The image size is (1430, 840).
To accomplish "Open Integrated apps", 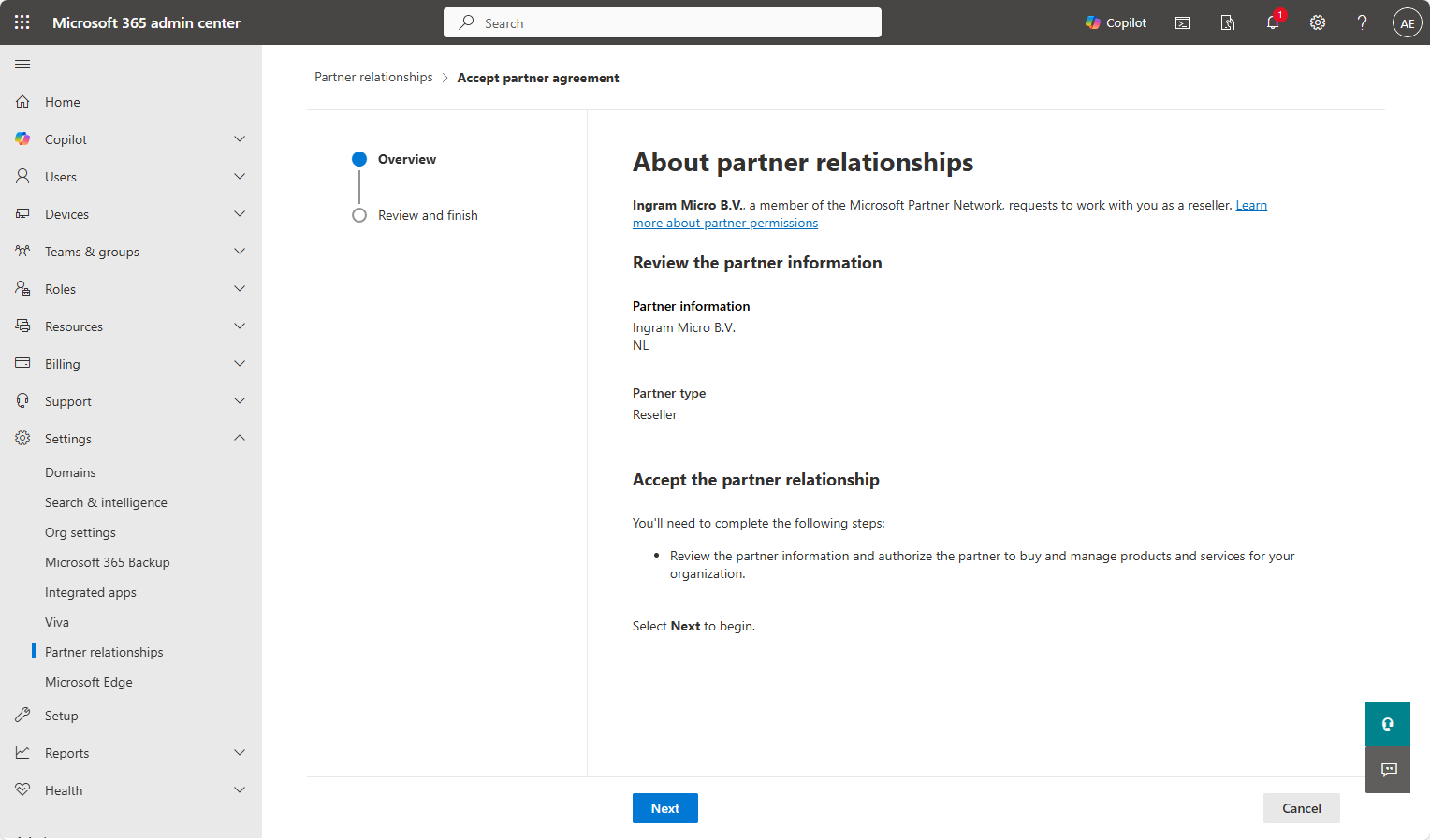I will (x=91, y=592).
